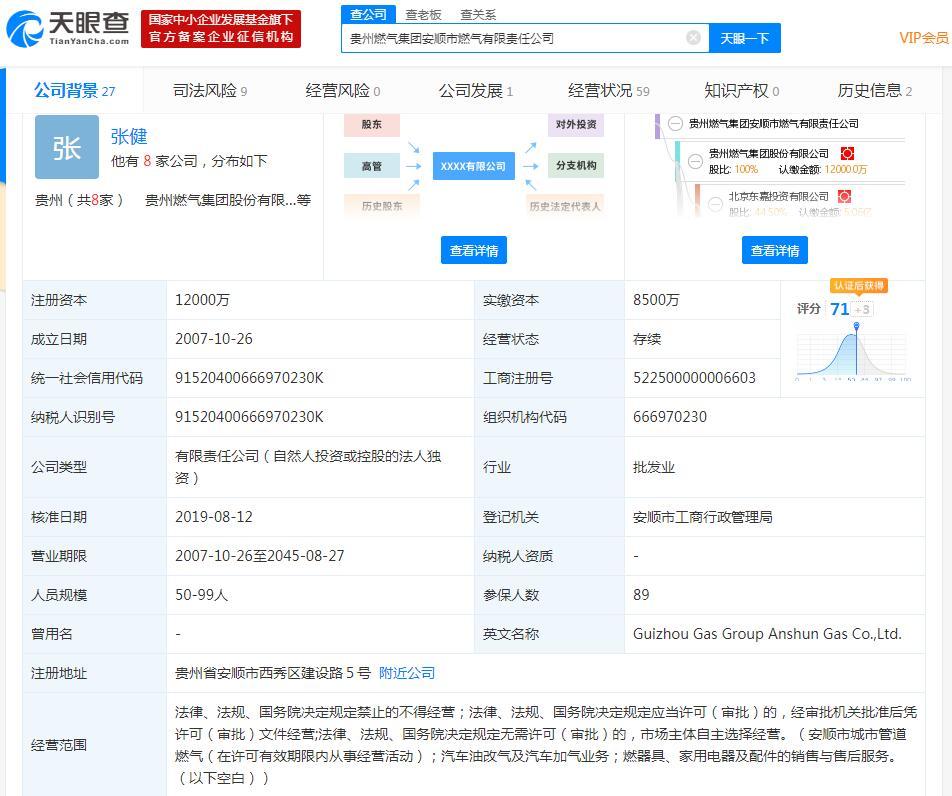Click red icon beside 北京东嘉投资有限公司

click(845, 196)
